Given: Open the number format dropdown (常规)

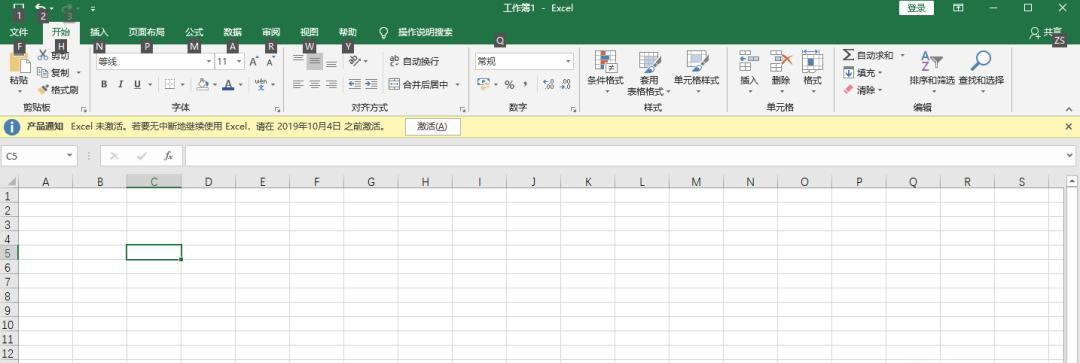Looking at the screenshot, I should point(568,61).
